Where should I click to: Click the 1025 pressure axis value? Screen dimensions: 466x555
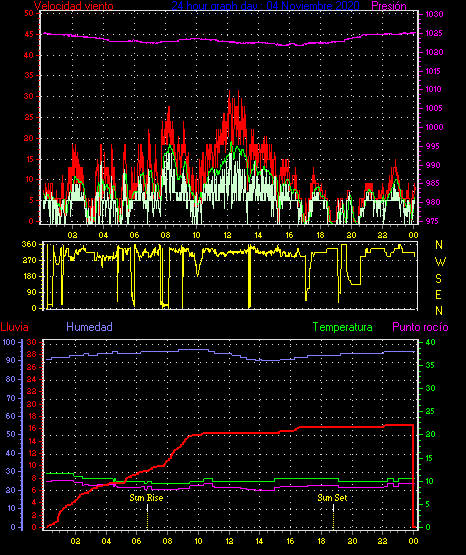coord(434,33)
